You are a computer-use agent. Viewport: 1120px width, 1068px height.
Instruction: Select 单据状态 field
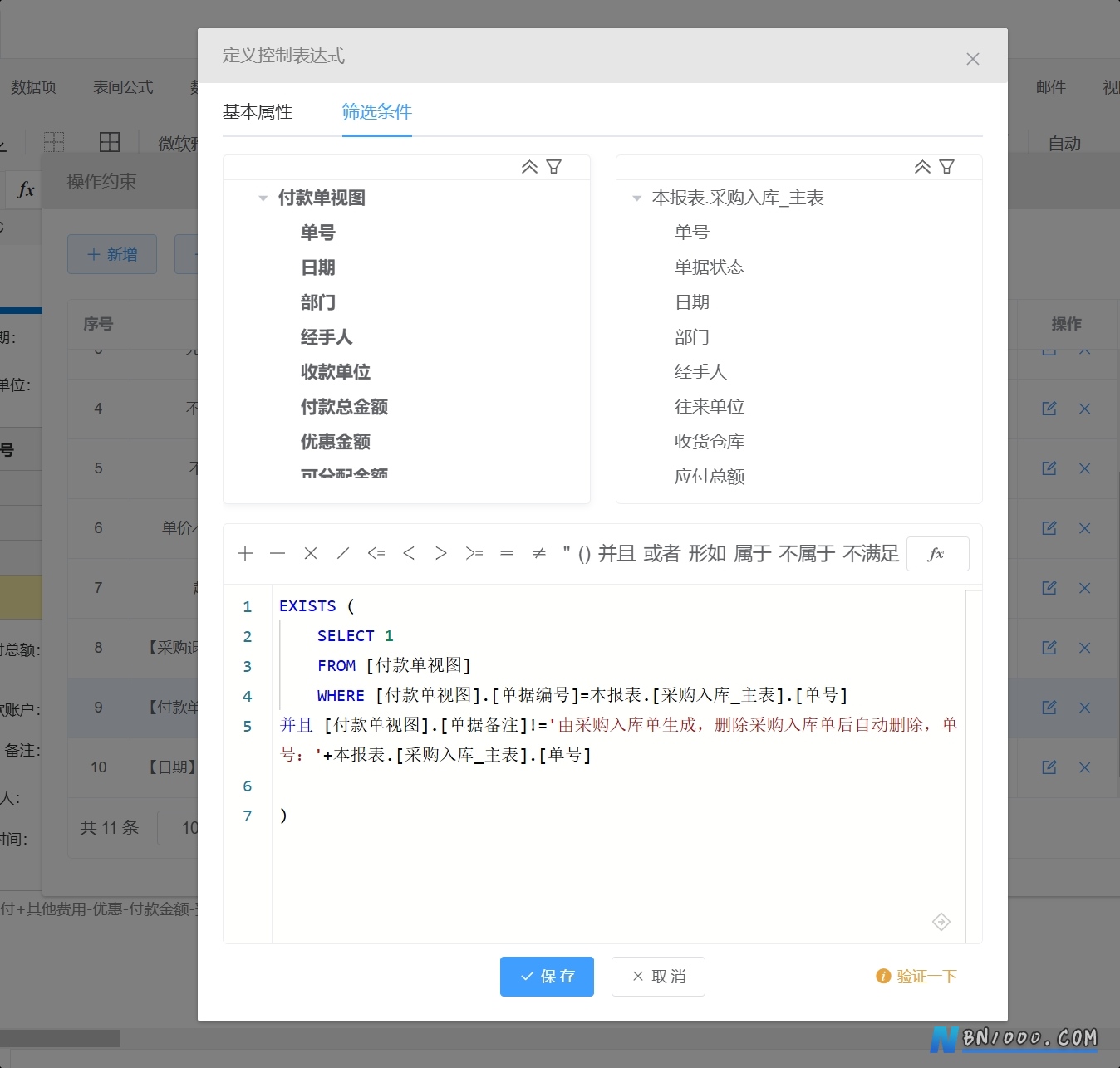[x=710, y=267]
